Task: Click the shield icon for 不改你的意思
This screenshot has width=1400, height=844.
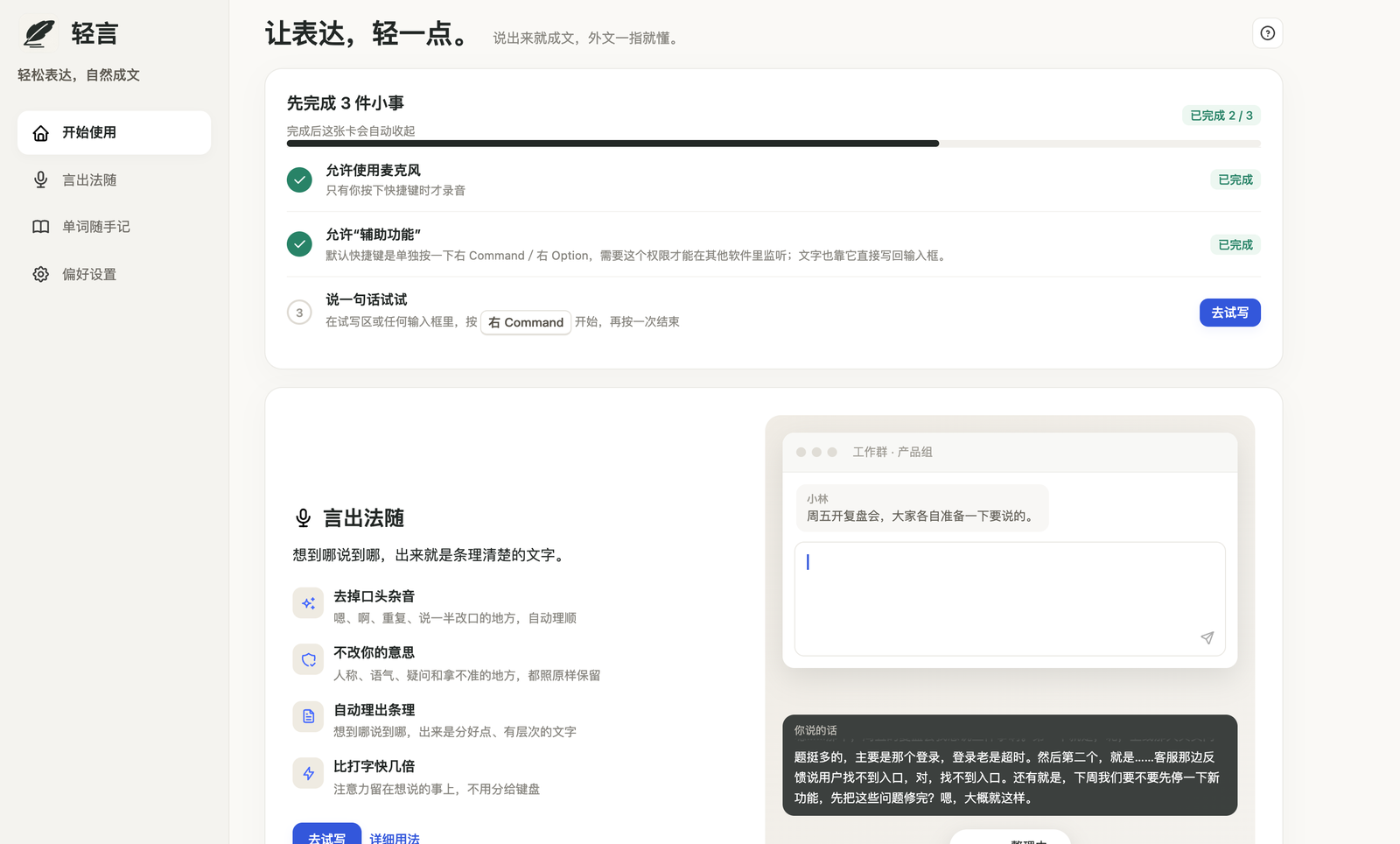Action: coord(308,660)
